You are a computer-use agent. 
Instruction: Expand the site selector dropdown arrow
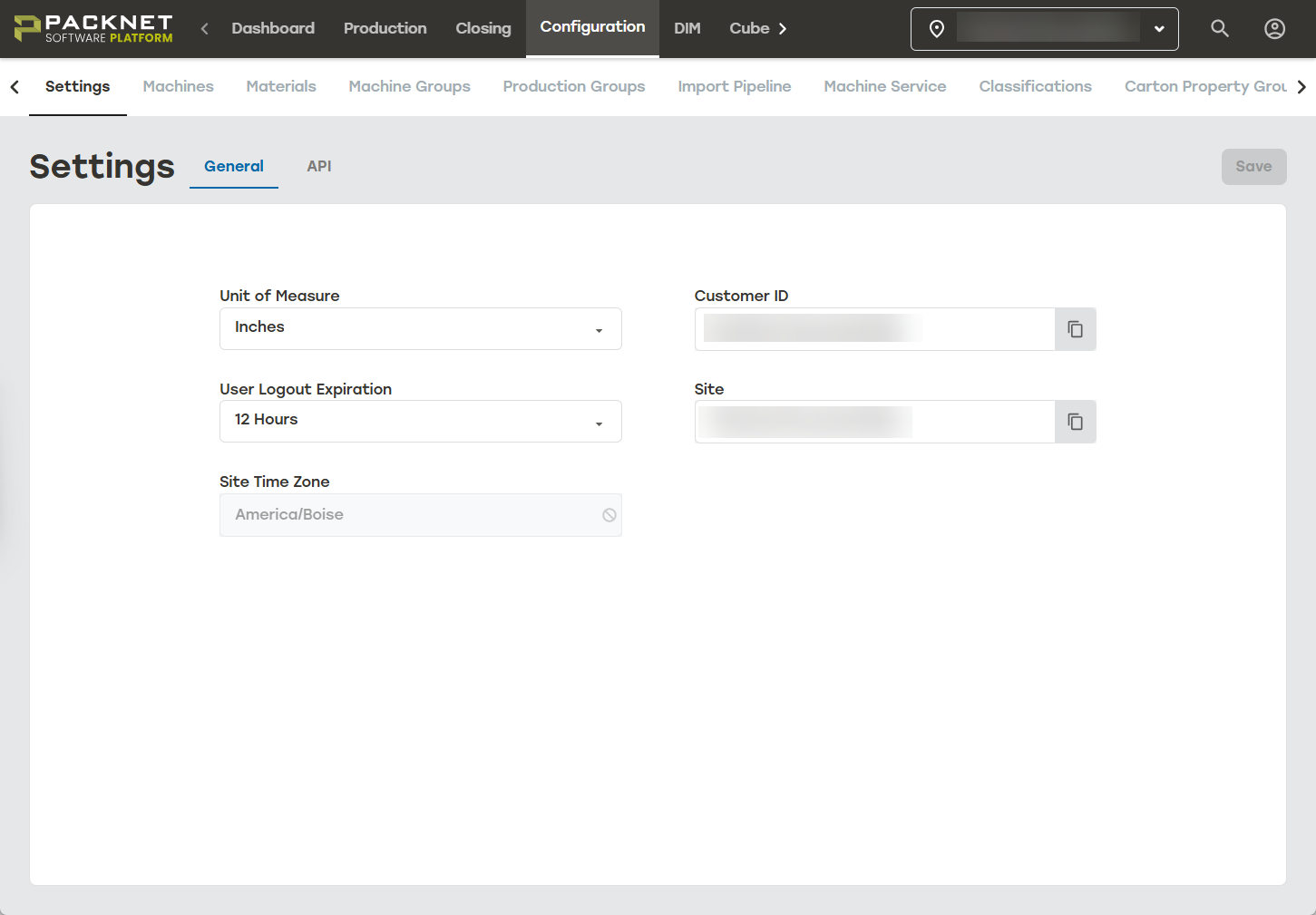(1159, 29)
